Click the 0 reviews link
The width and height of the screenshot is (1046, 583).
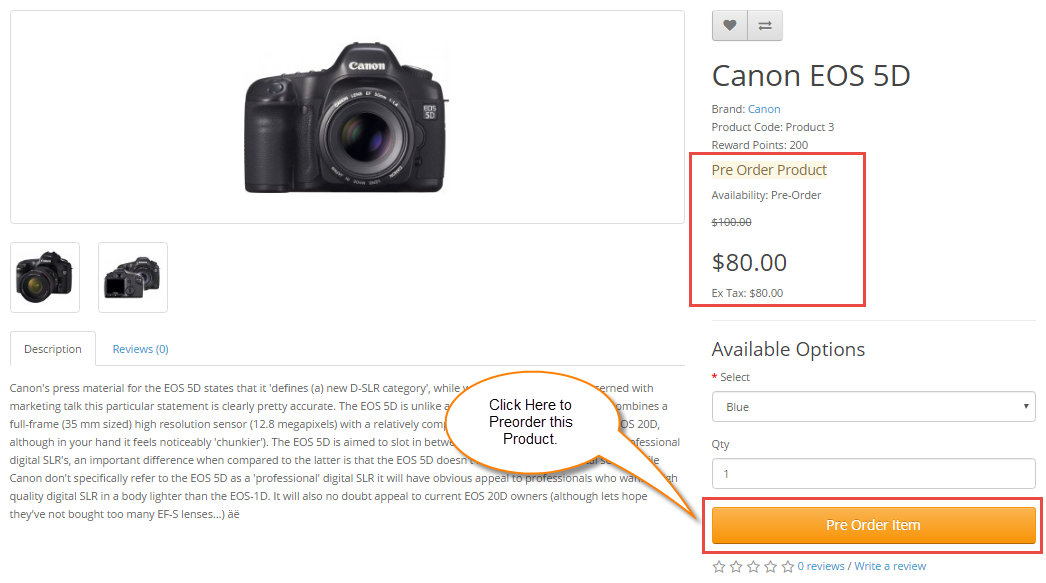821,566
